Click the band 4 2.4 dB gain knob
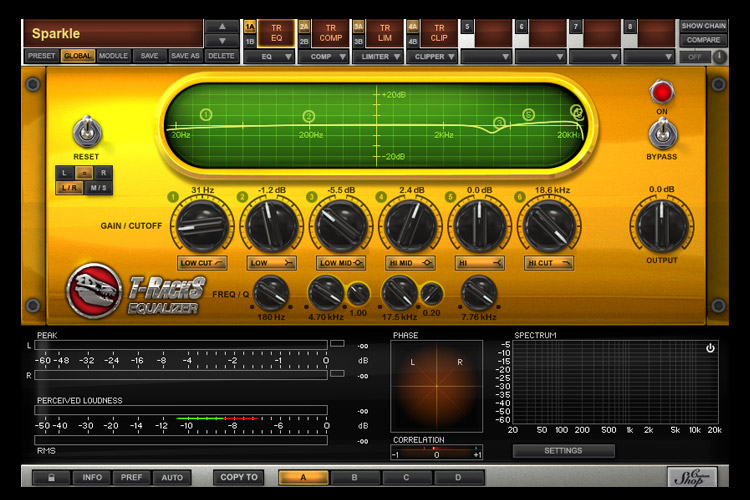The width and height of the screenshot is (750, 500). click(410, 226)
